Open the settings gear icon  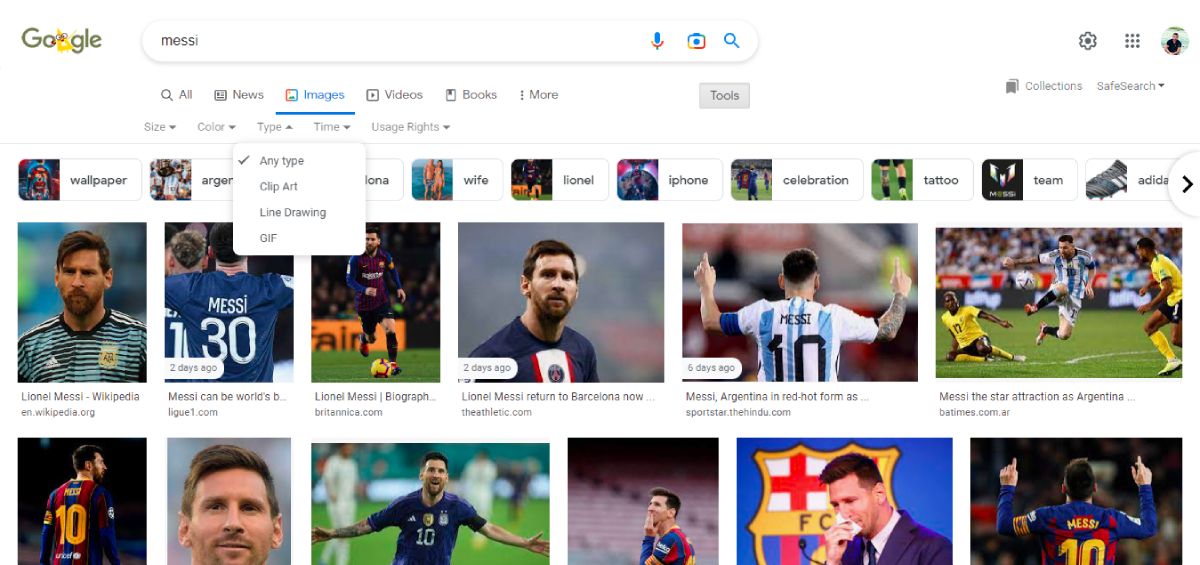pos(1088,41)
